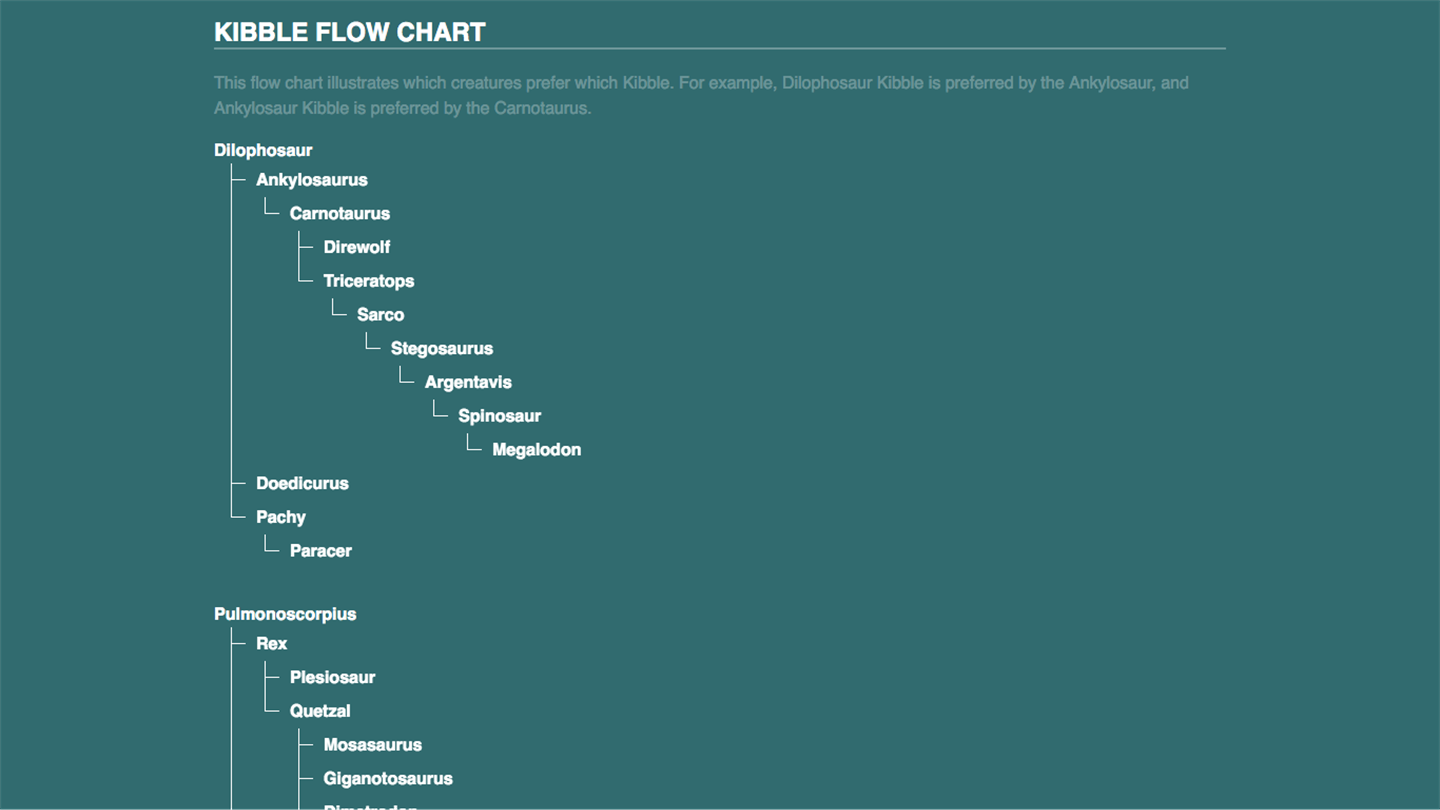
Task: Click the Carnotaurus entry
Action: click(x=339, y=214)
